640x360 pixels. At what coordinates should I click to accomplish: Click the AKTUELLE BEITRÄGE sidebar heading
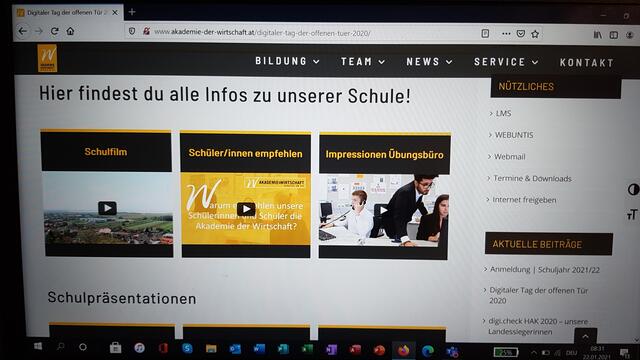tap(537, 244)
